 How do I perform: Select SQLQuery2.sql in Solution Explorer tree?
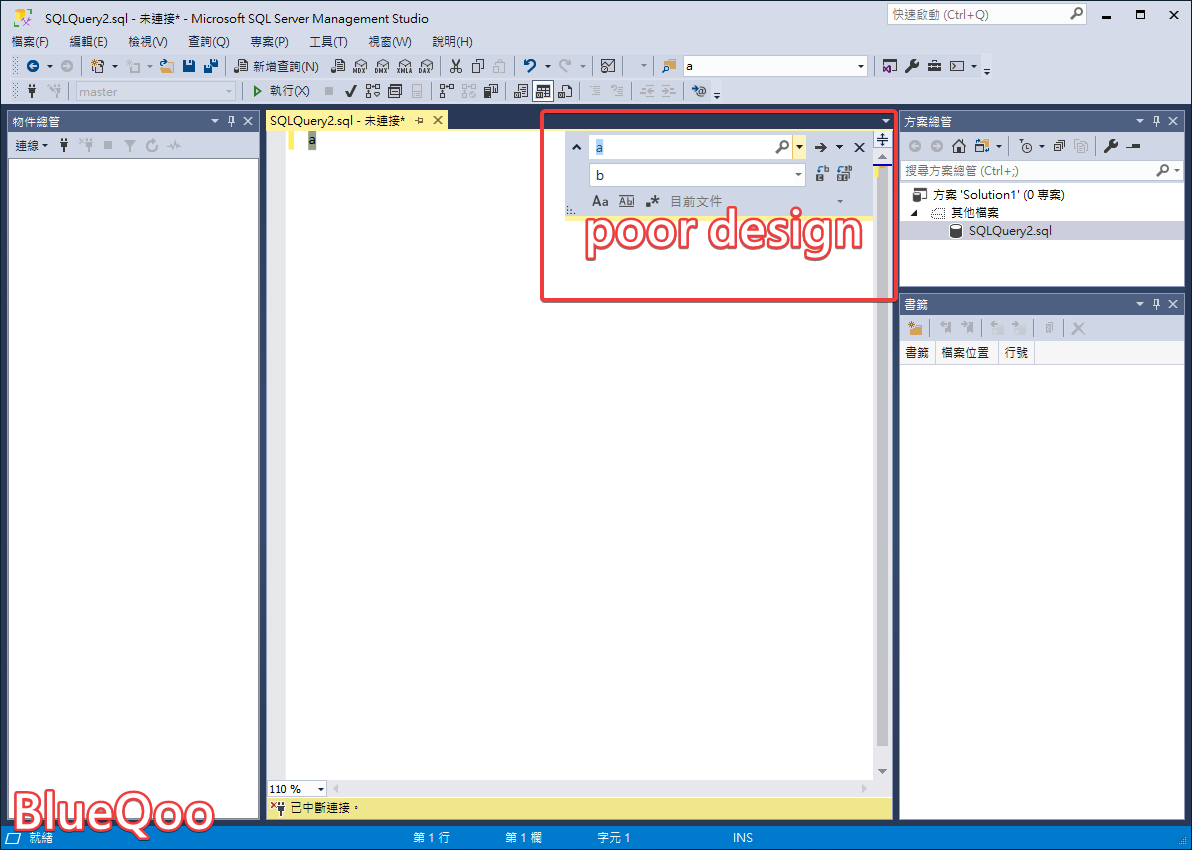pos(1010,231)
